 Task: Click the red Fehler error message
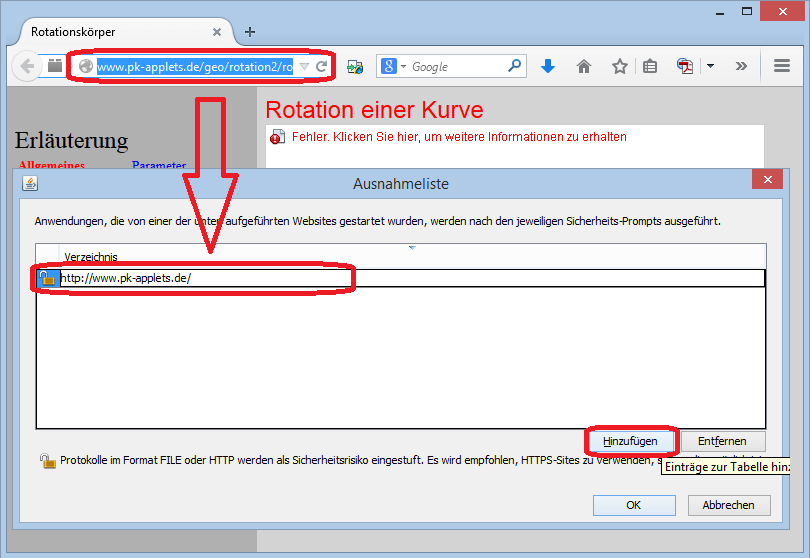pyautogui.click(x=458, y=137)
